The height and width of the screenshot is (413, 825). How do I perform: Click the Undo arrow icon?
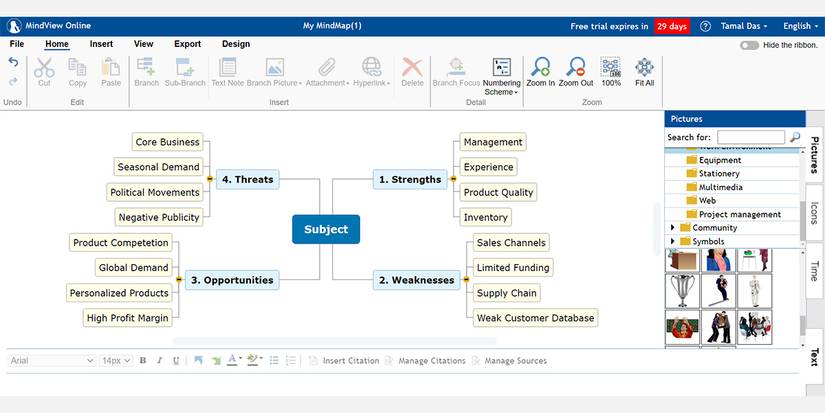pyautogui.click(x=13, y=62)
